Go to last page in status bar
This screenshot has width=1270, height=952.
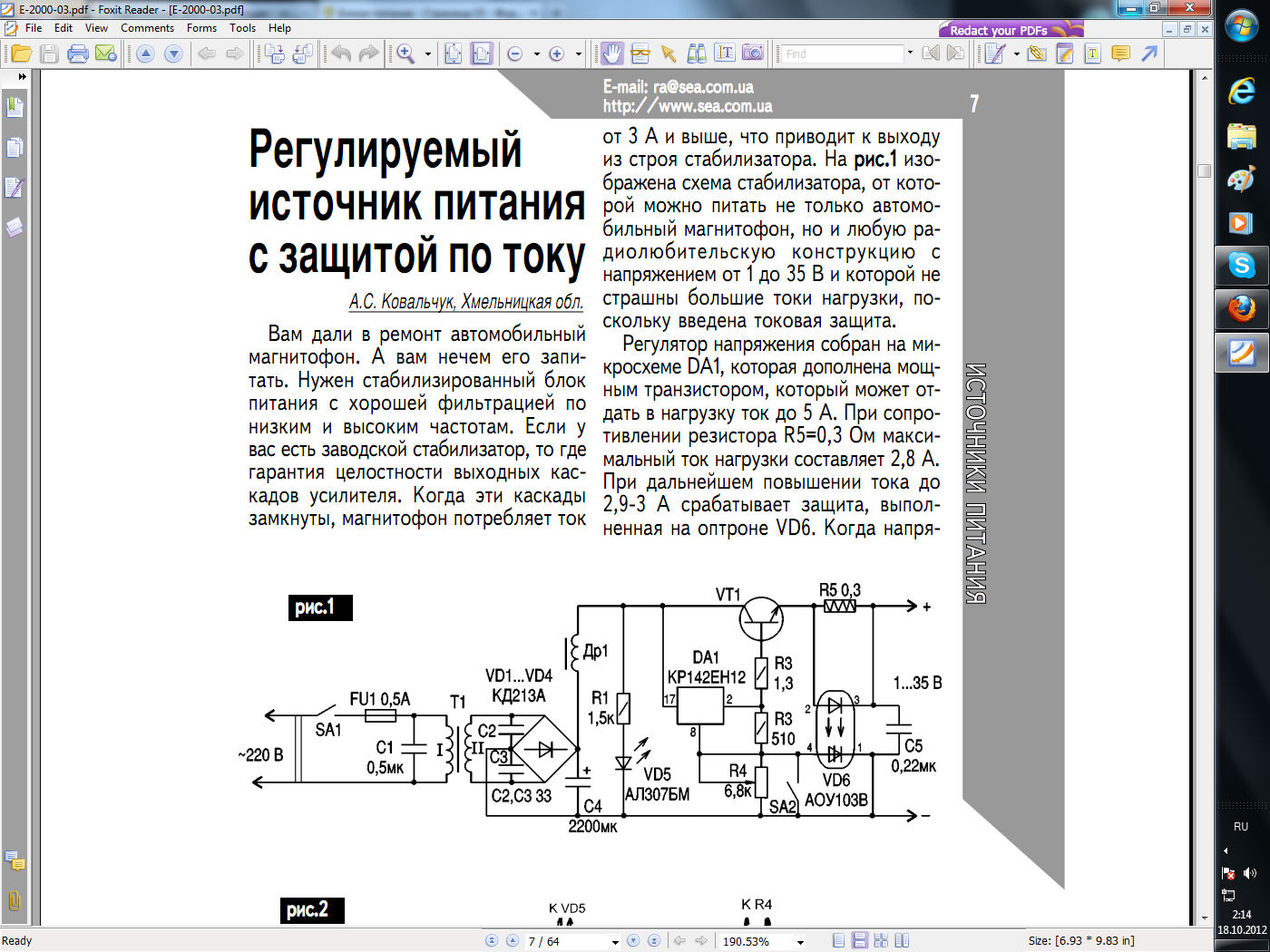point(654,941)
